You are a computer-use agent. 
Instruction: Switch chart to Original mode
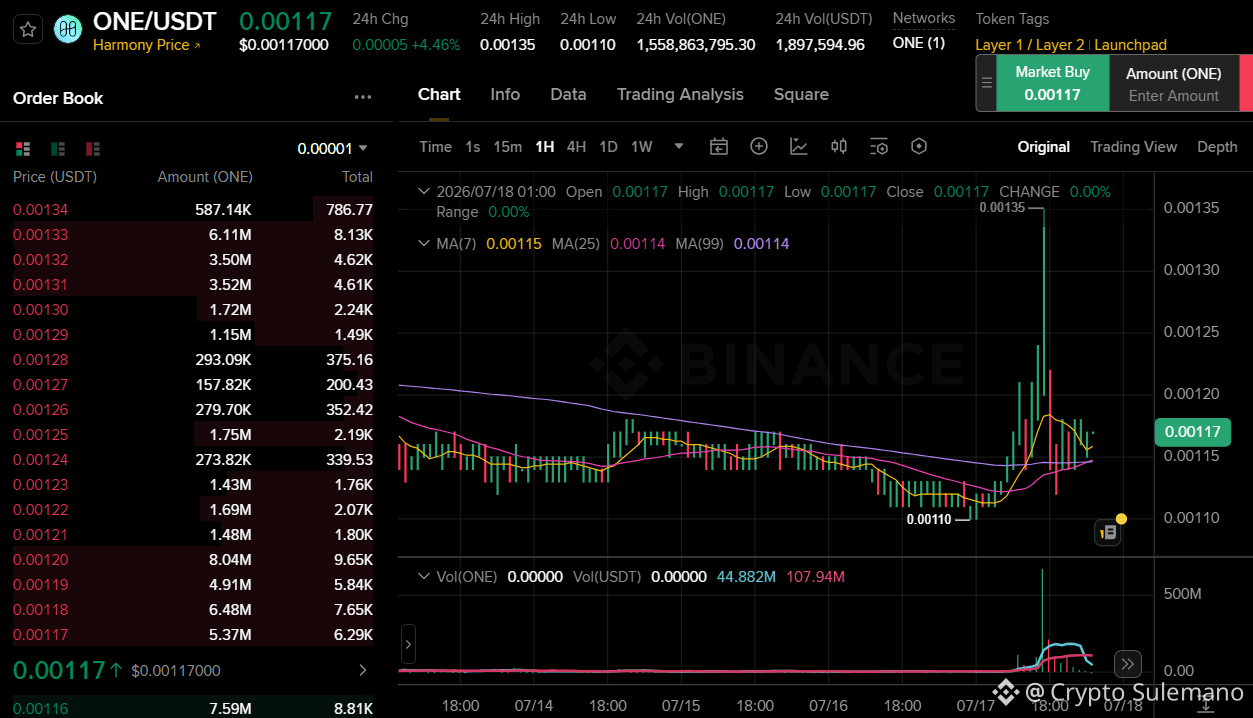pos(1044,147)
